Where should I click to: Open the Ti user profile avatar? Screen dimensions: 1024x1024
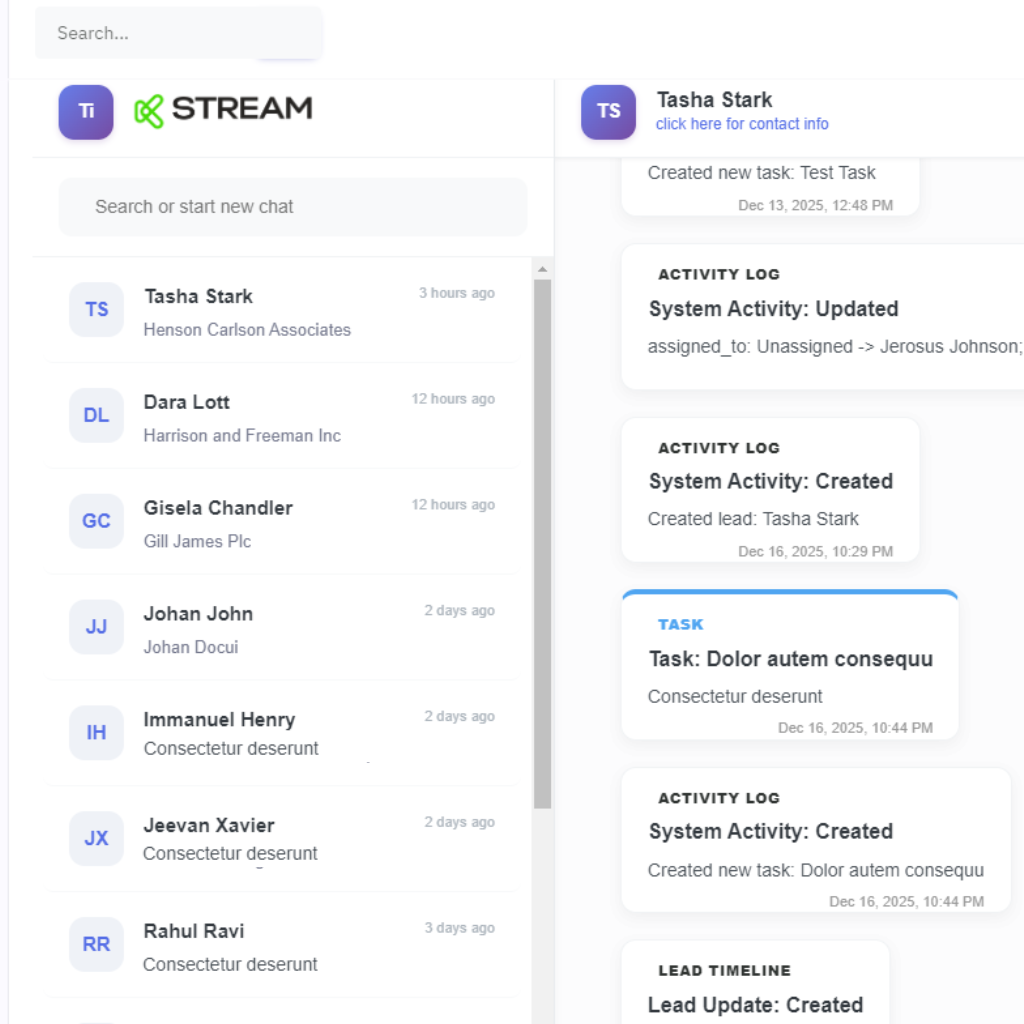click(86, 111)
